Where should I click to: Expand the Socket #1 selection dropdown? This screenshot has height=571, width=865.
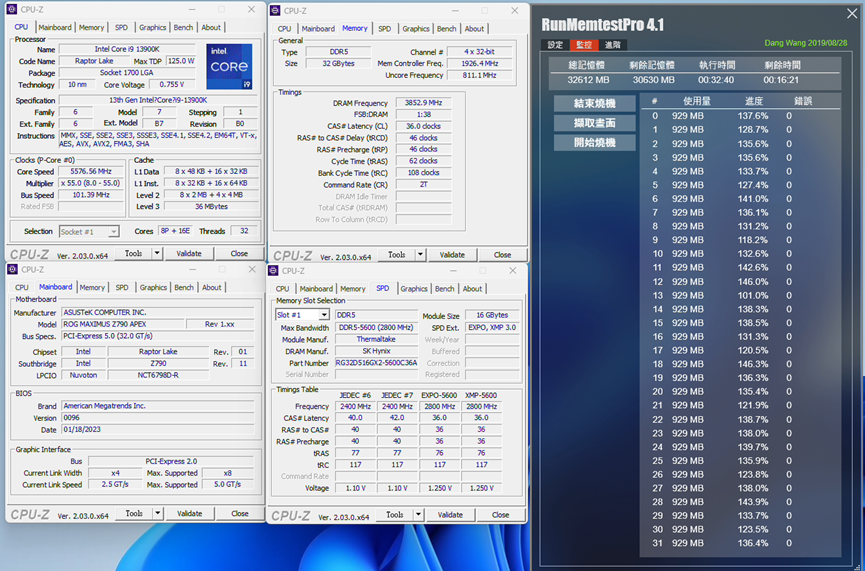(x=113, y=231)
